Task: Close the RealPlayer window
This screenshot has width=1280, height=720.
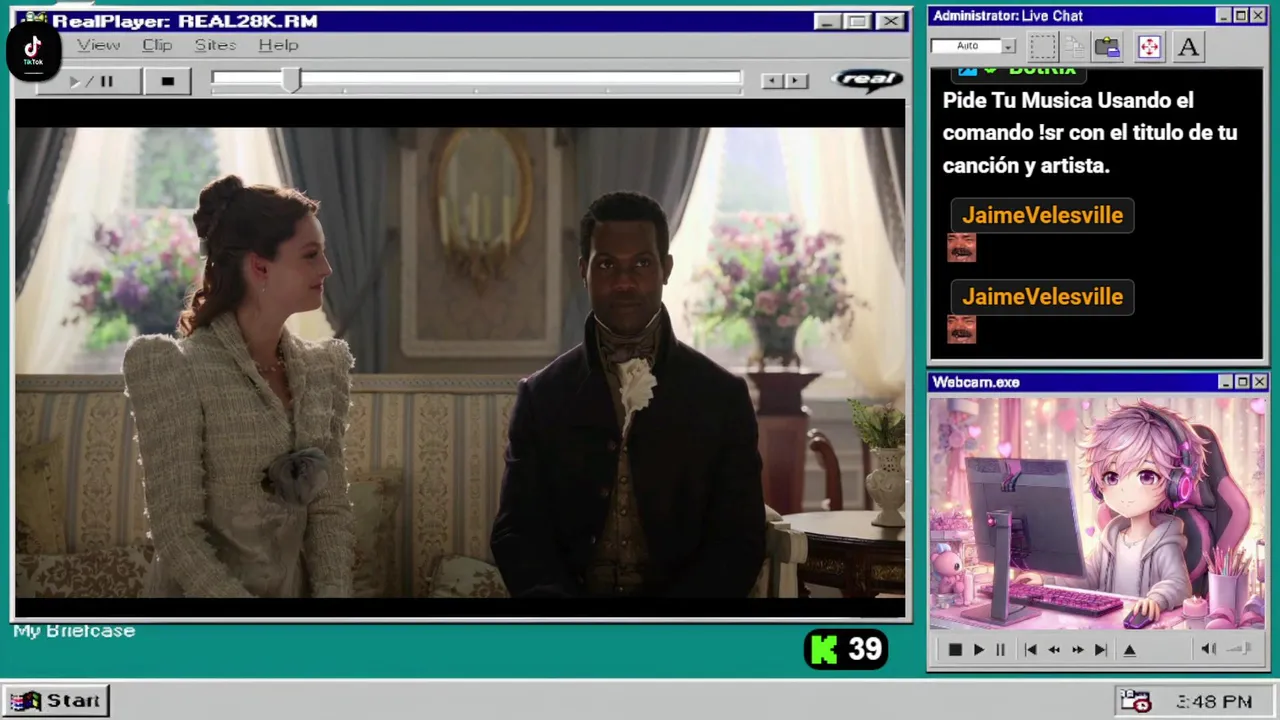Action: pos(890,21)
